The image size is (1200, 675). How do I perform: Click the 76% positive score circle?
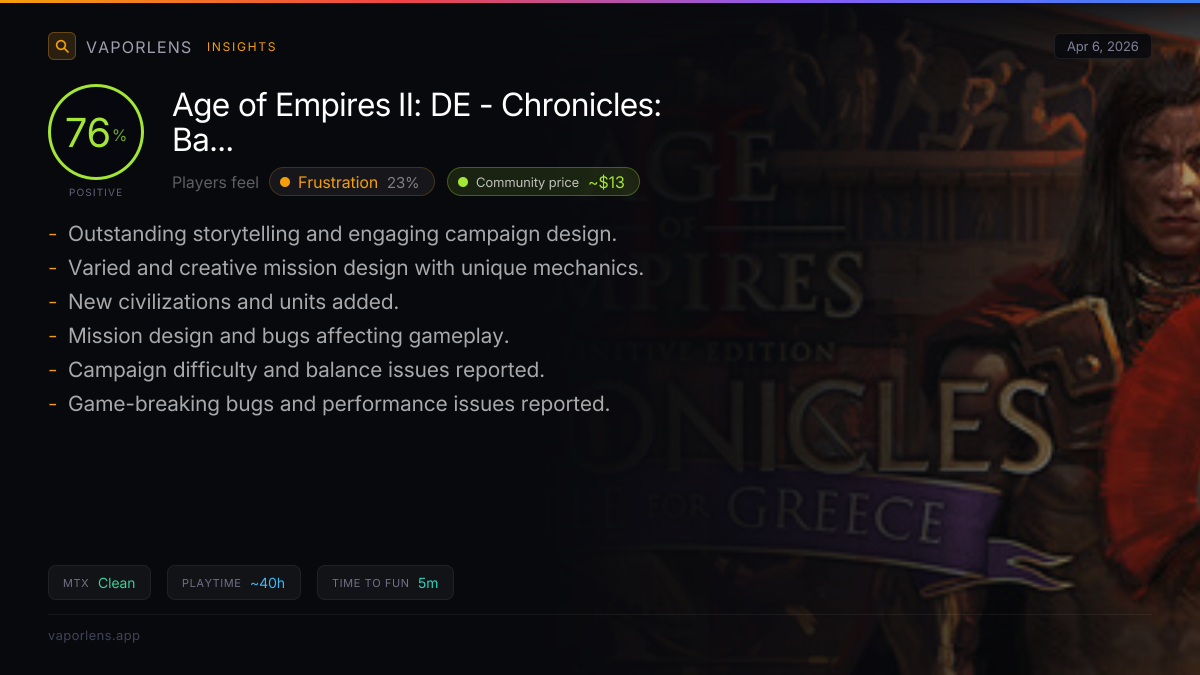click(96, 132)
